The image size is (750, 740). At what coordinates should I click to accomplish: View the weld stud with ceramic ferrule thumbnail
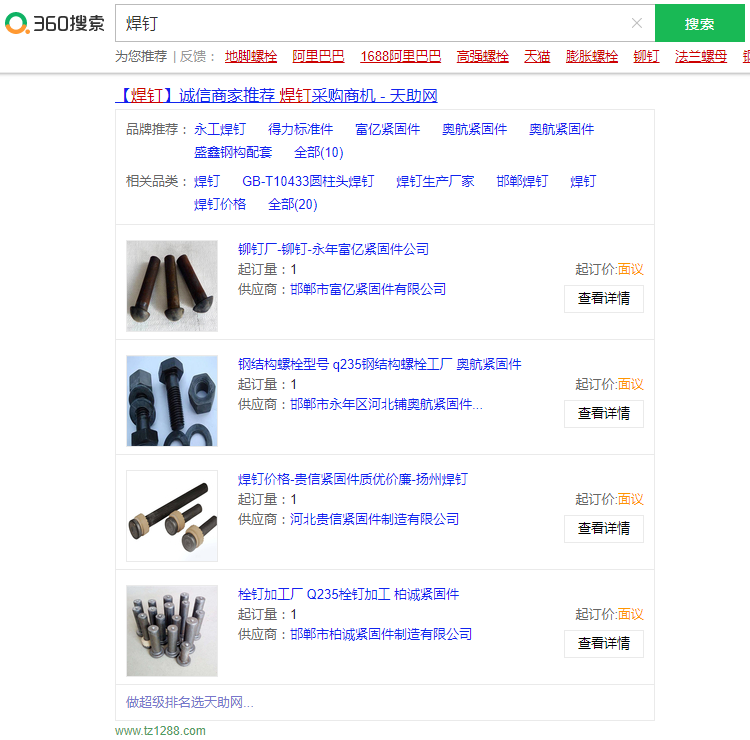point(171,515)
